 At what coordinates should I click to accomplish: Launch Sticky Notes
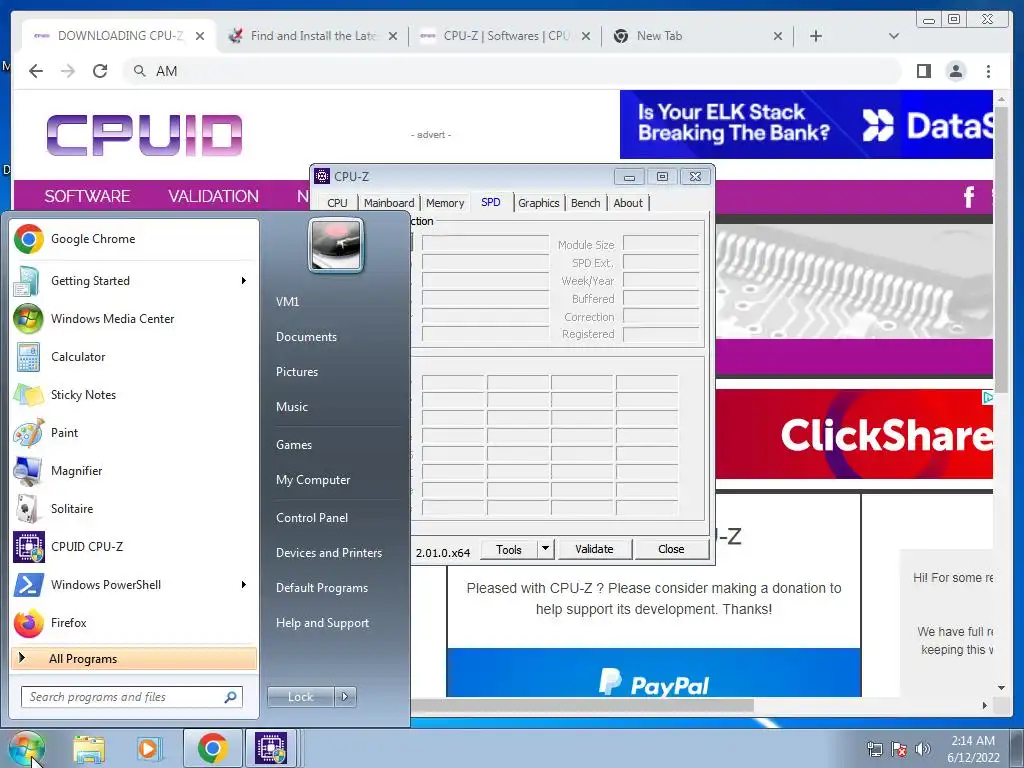pos(134,394)
